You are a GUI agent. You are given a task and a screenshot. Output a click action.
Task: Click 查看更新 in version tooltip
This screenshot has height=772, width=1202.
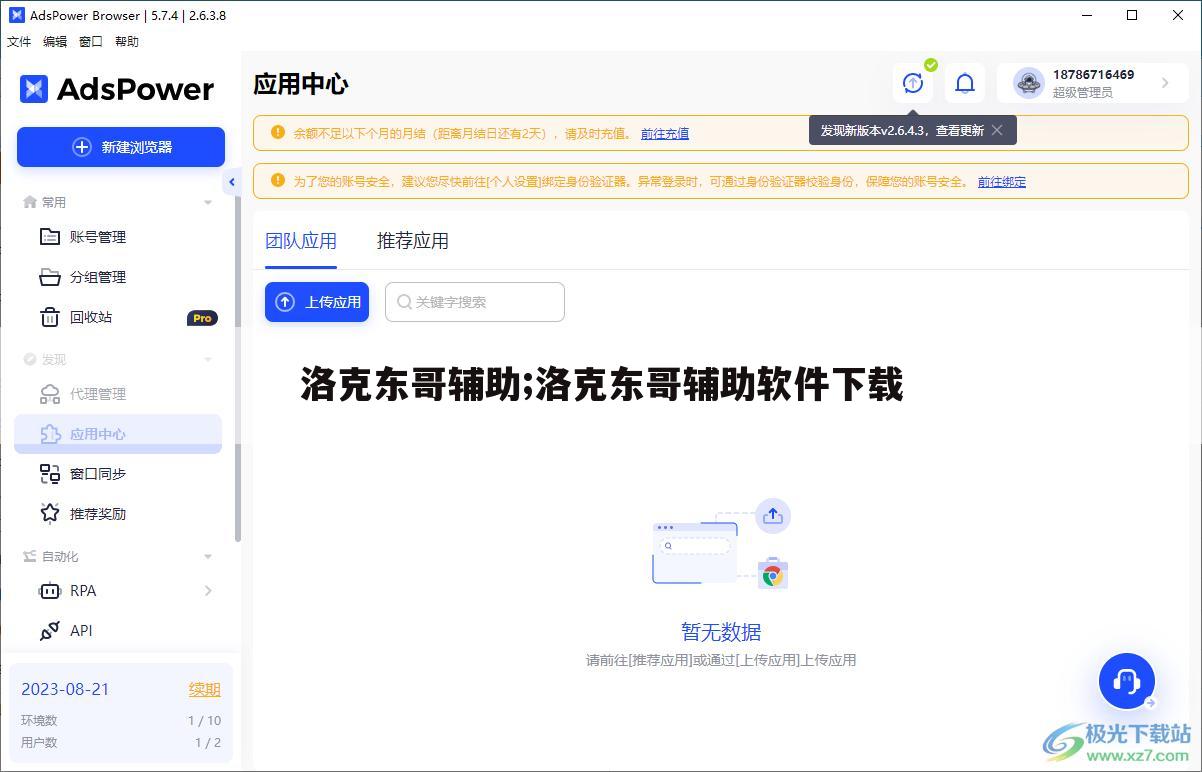coord(960,130)
